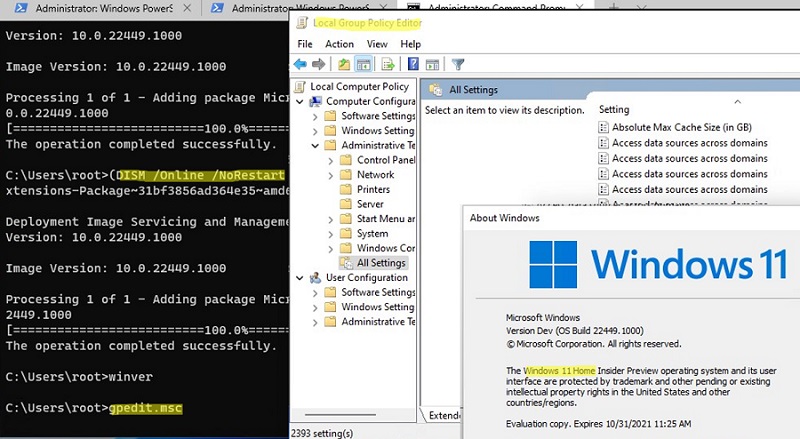The width and height of the screenshot is (800, 439).
Task: Collapse the User Configuration tree node
Action: pyautogui.click(x=303, y=278)
